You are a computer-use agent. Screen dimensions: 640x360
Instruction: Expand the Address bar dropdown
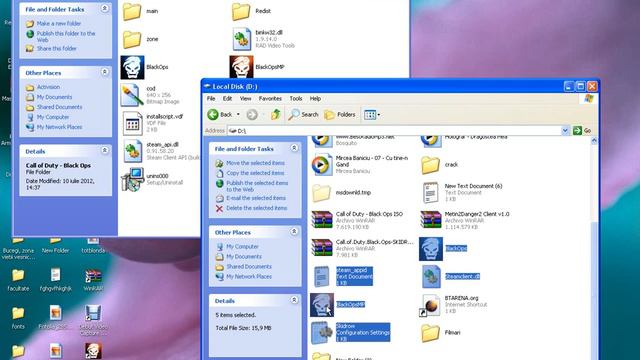point(565,131)
